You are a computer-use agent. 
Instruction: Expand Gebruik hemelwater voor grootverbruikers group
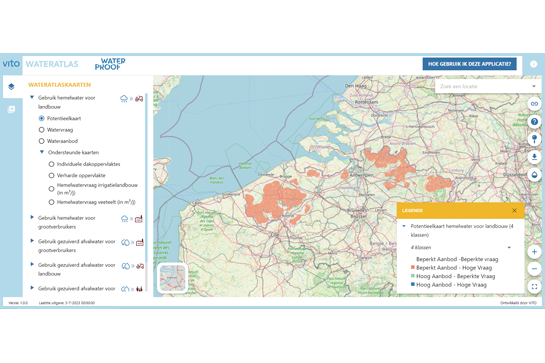(x=32, y=217)
